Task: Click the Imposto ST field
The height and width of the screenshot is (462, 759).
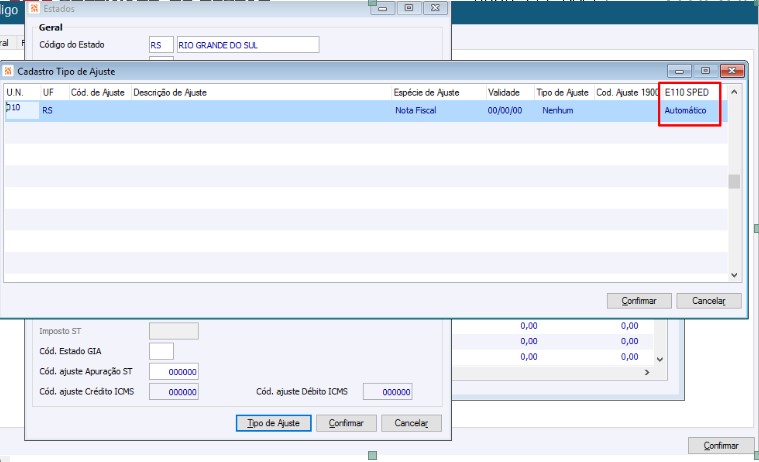Action: tap(174, 331)
